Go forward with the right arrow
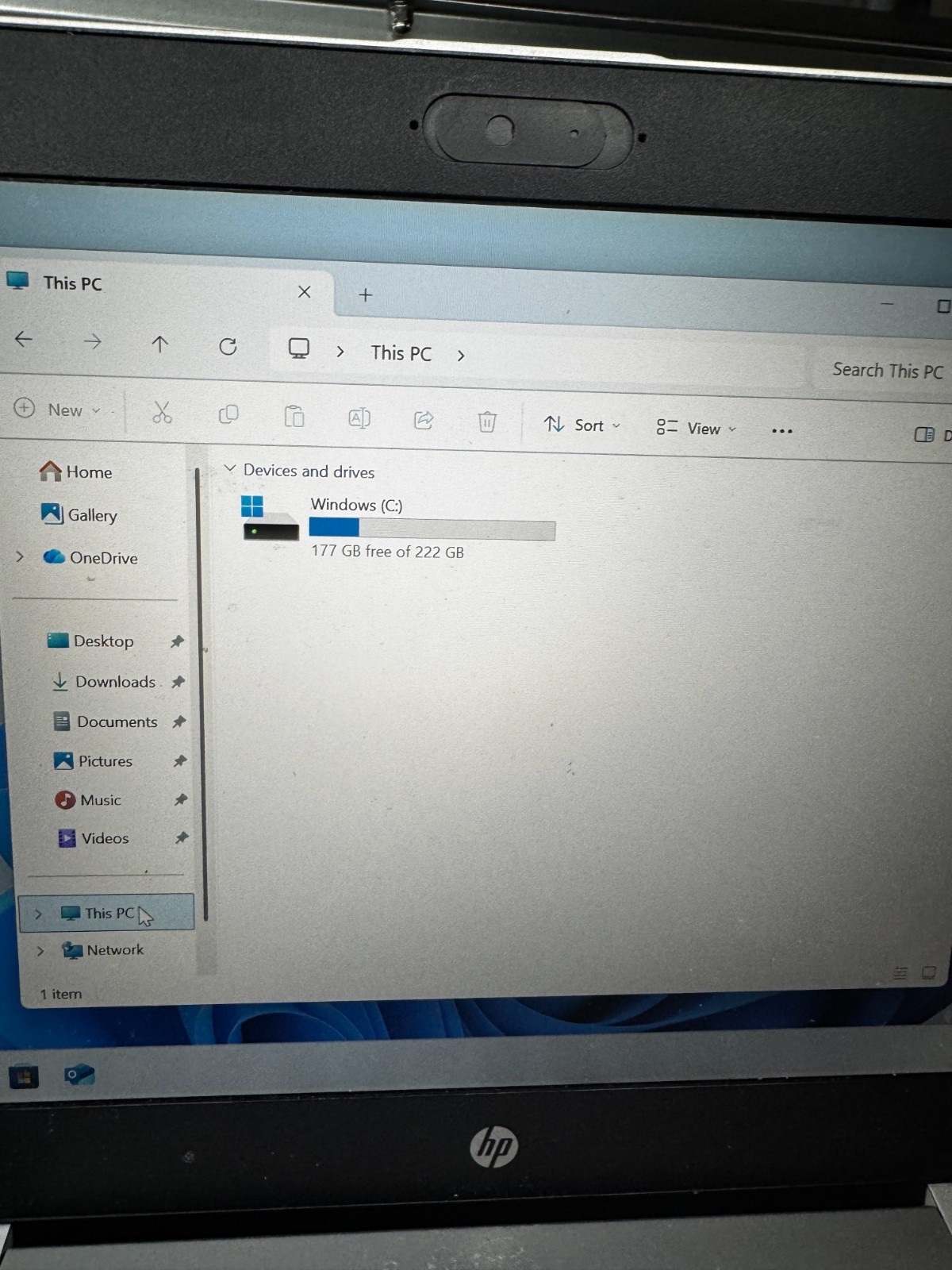Viewport: 952px width, 1270px height. [x=92, y=342]
